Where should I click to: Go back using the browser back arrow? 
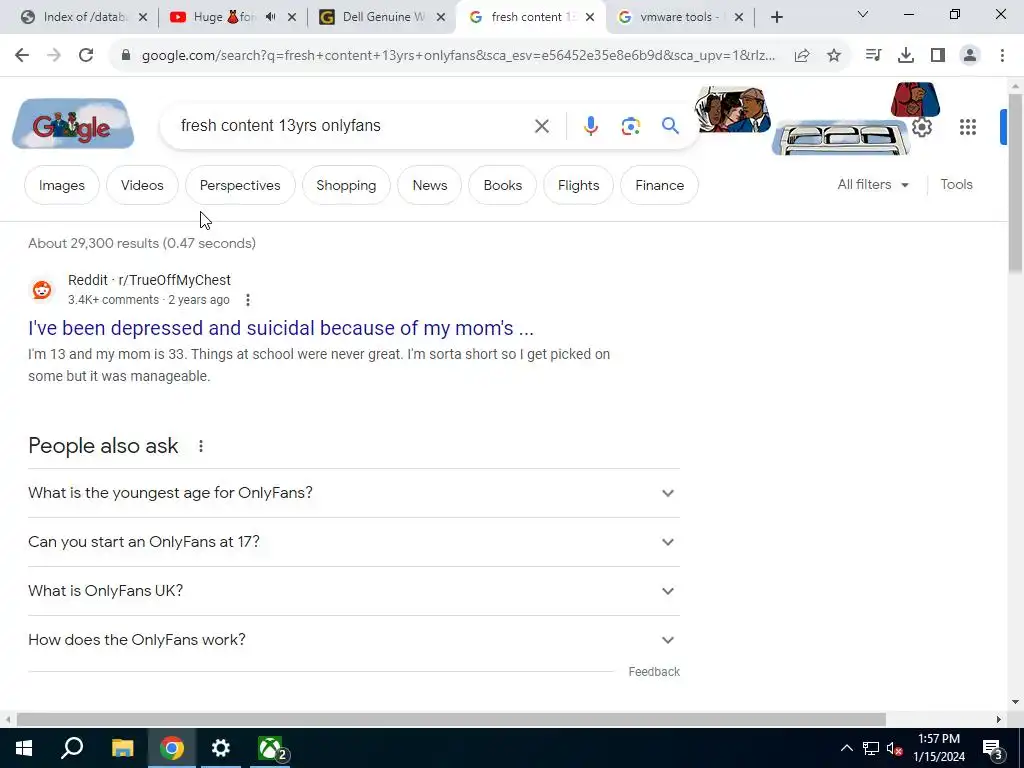point(22,55)
